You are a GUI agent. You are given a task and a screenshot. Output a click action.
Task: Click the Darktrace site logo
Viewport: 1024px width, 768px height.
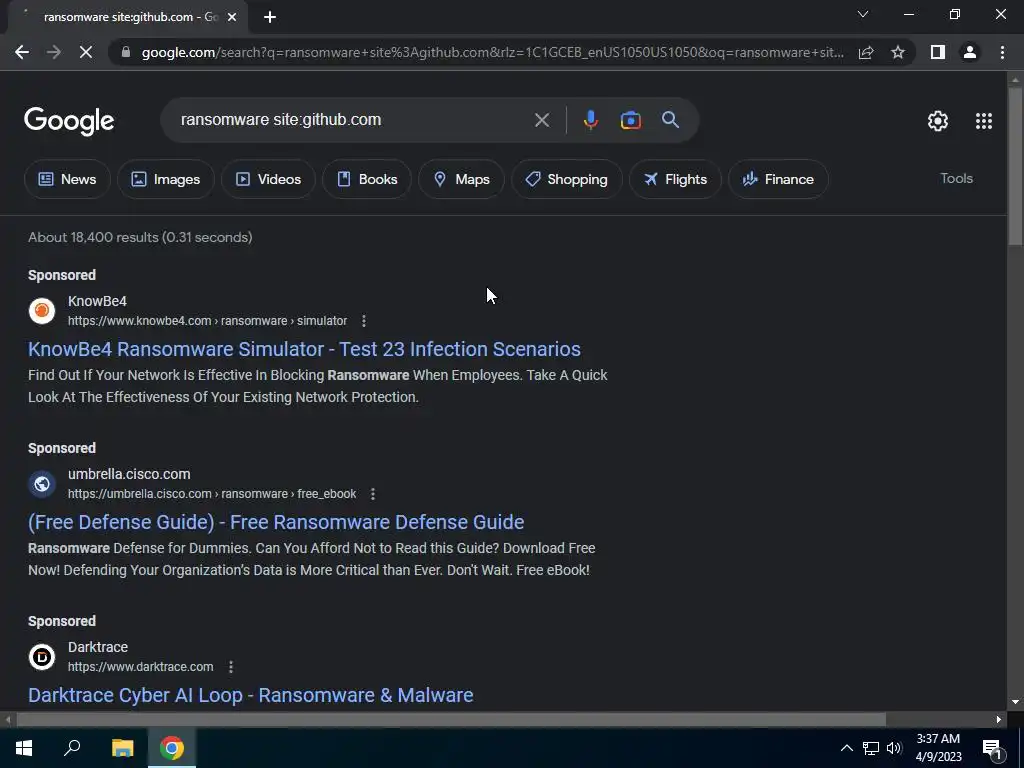pos(42,657)
